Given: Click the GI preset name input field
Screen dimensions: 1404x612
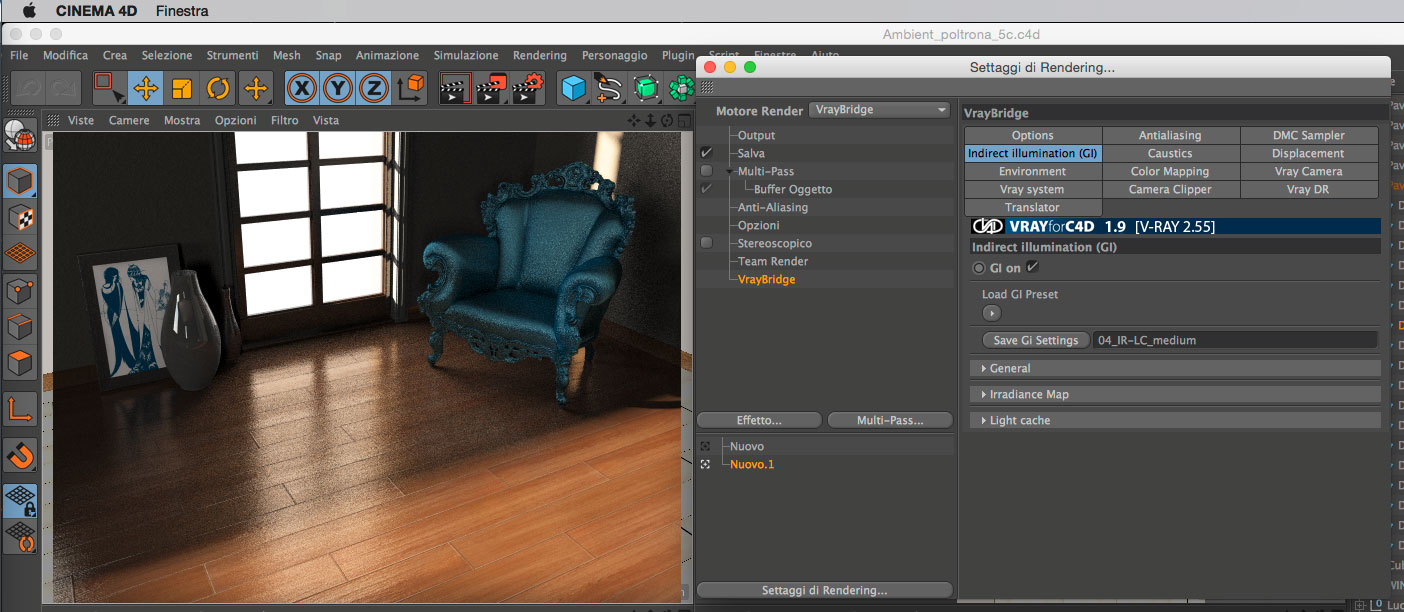Looking at the screenshot, I should tap(1235, 340).
